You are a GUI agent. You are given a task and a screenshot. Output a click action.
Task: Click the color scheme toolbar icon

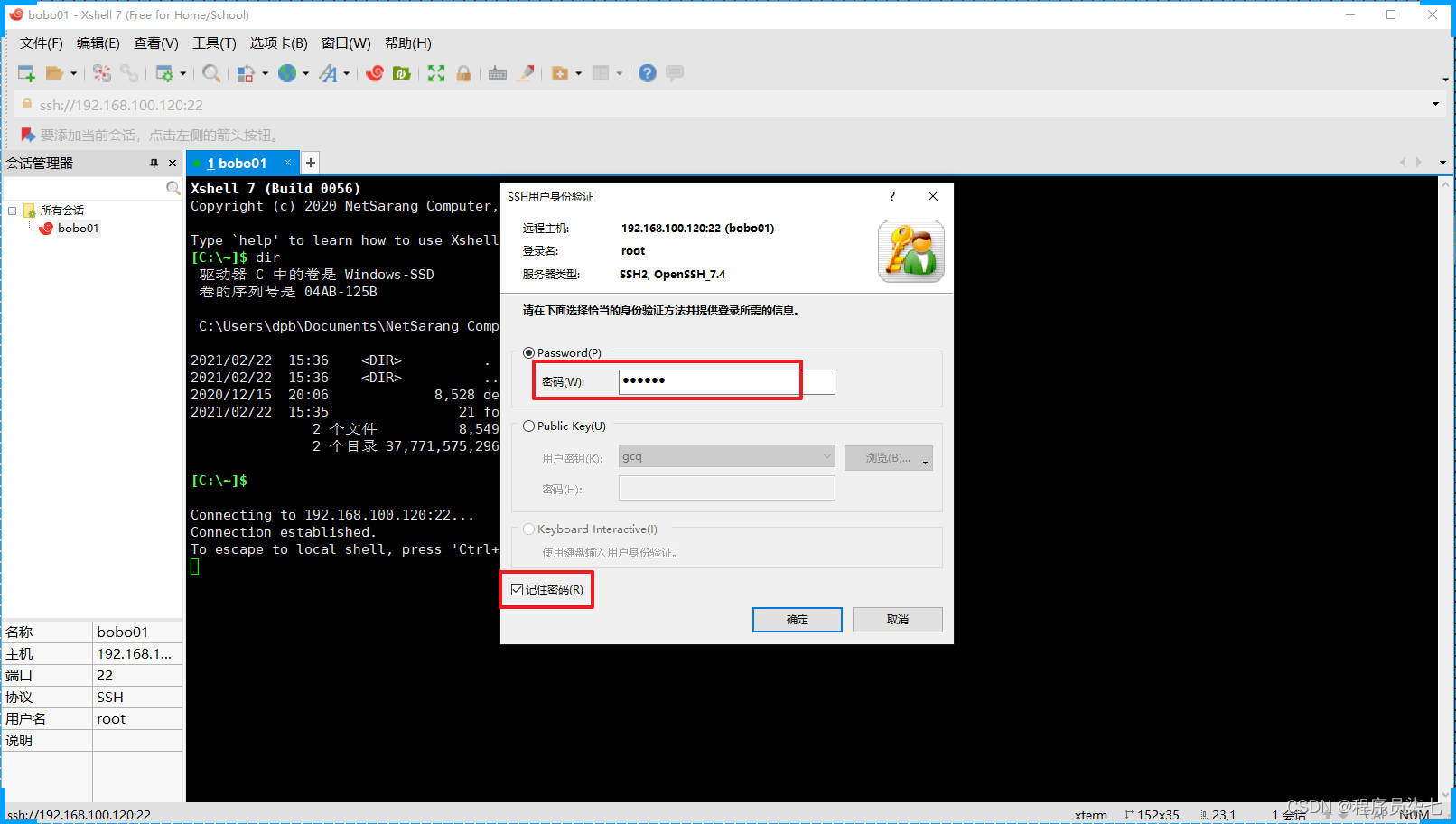tap(246, 73)
